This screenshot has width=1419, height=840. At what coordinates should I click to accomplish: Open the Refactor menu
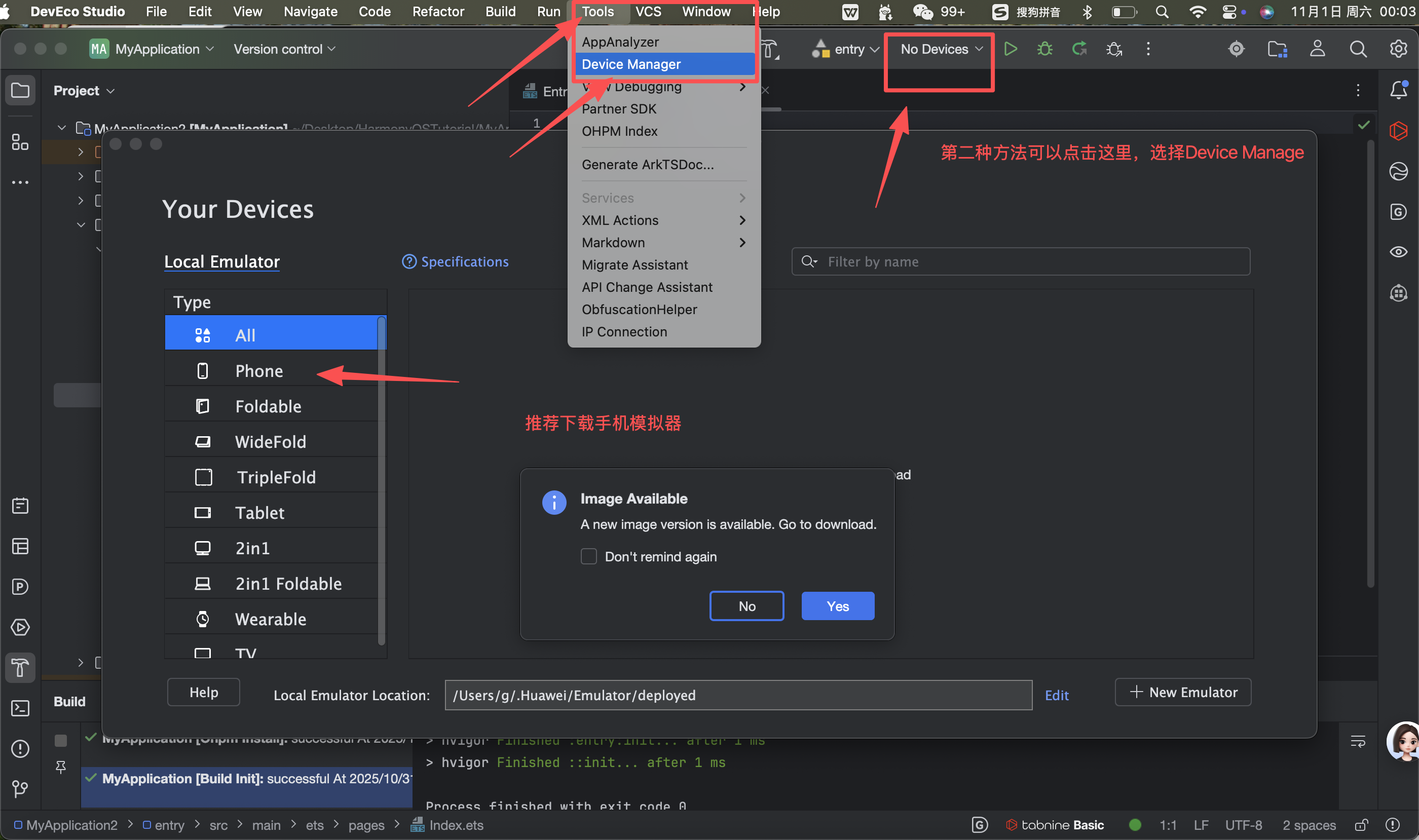(x=438, y=11)
